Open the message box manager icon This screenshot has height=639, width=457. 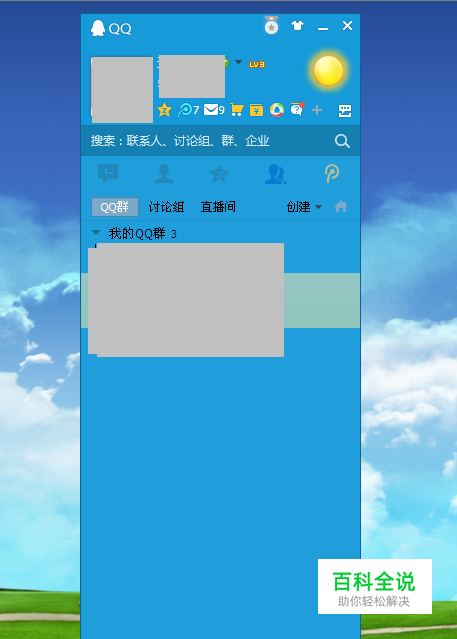345,110
